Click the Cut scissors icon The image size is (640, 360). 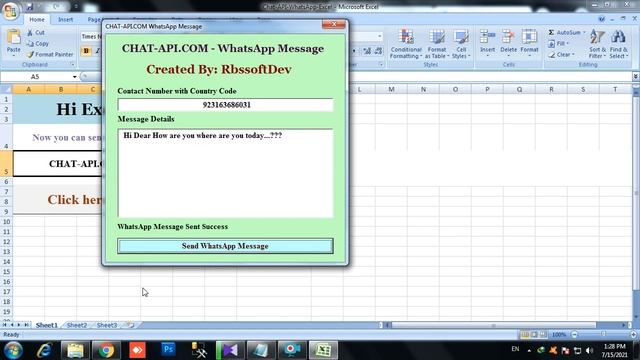pyautogui.click(x=30, y=32)
